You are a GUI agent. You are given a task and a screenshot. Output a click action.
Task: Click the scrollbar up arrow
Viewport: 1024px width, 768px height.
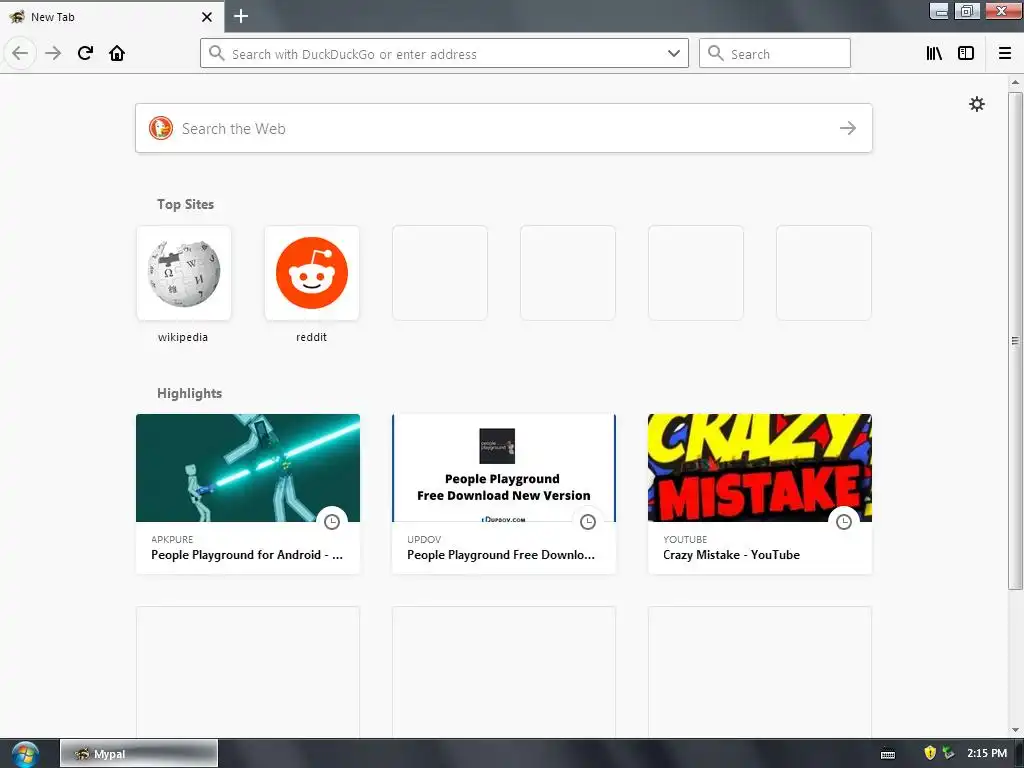(x=1015, y=82)
